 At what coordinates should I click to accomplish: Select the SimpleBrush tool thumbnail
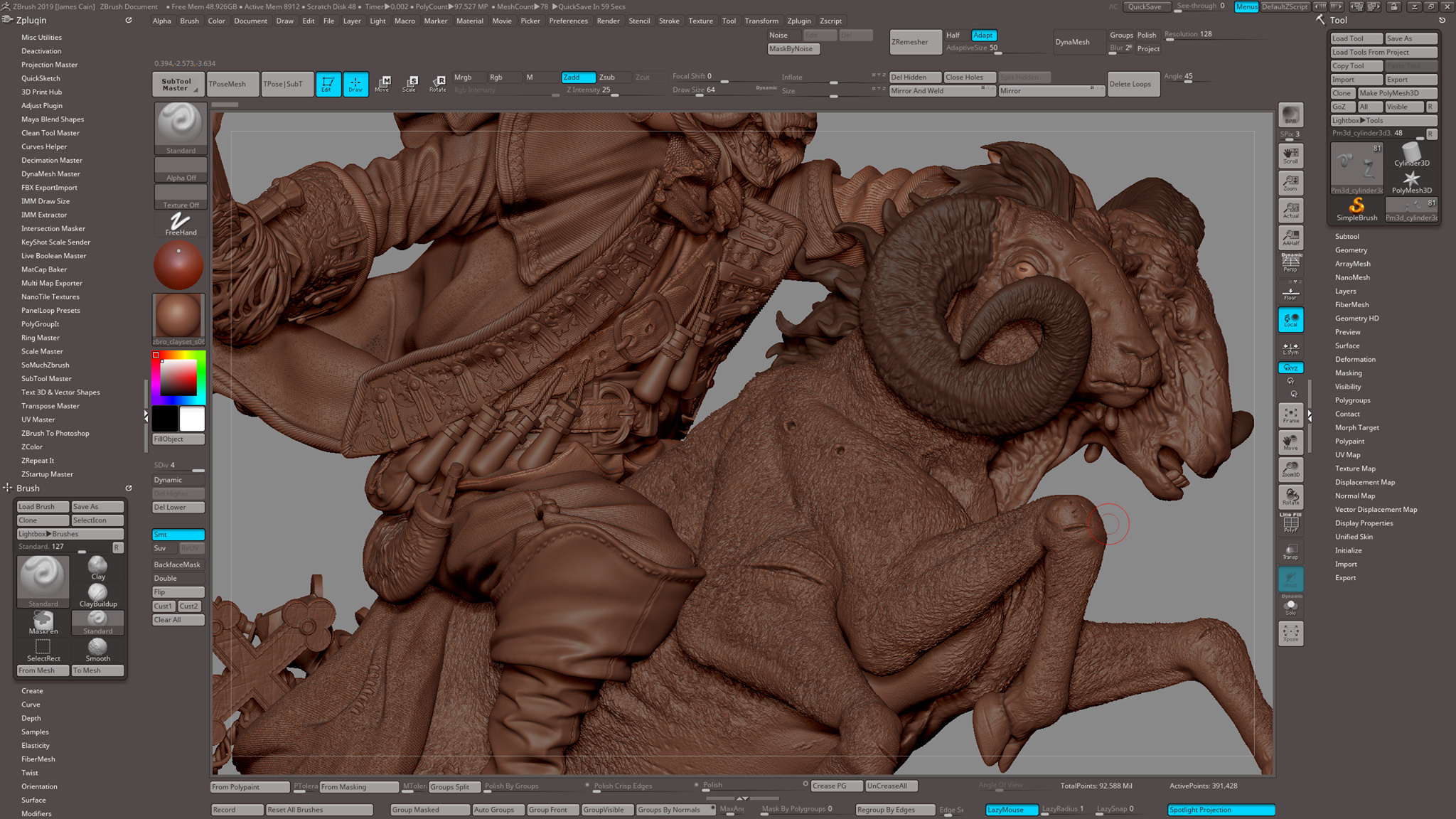(1356, 210)
